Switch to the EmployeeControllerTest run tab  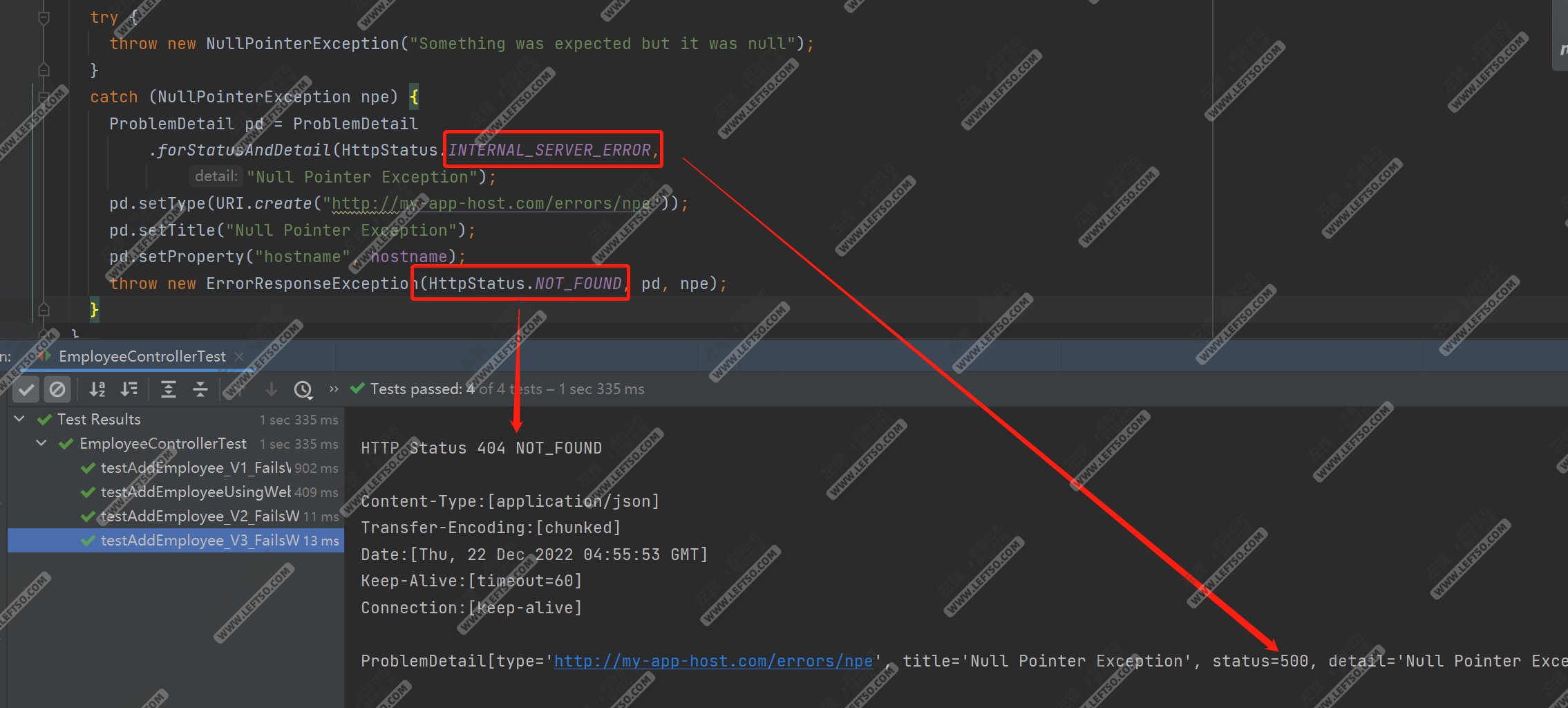click(x=142, y=357)
